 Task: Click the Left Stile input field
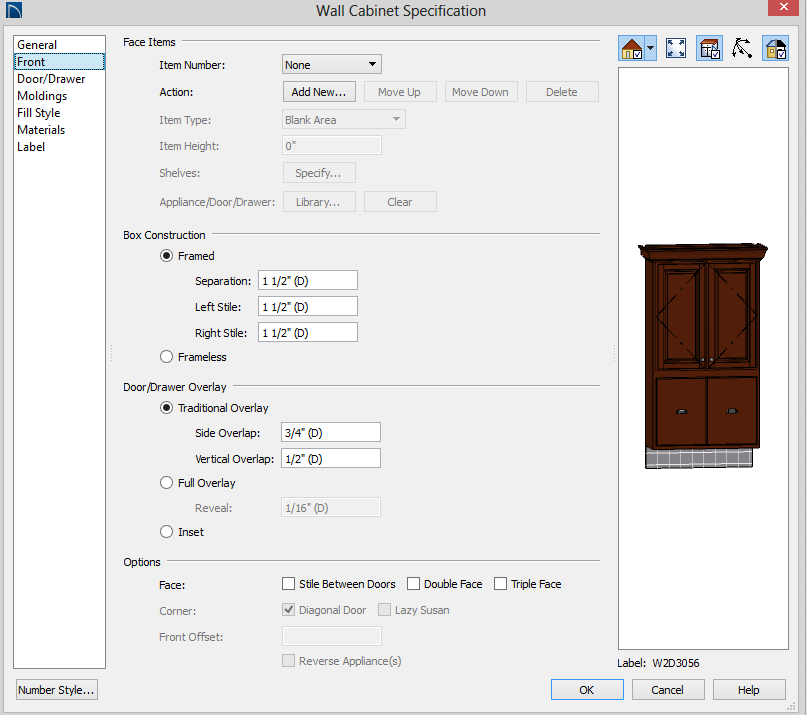point(308,307)
